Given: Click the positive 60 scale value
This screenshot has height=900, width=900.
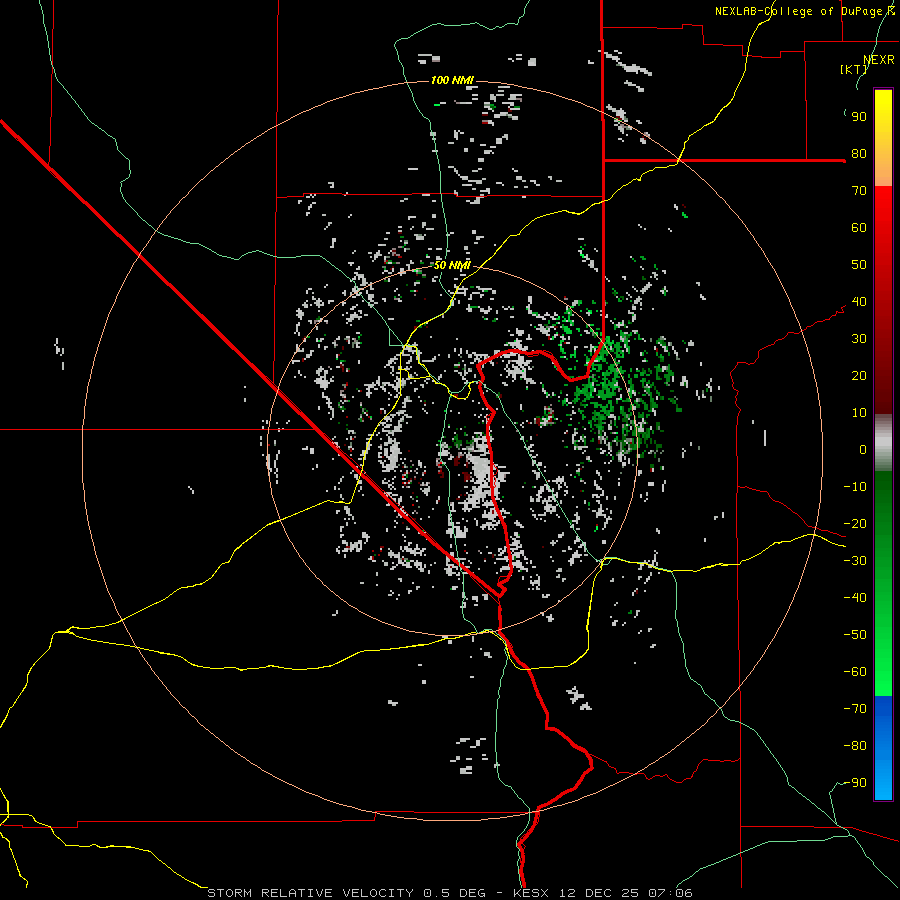Looking at the screenshot, I should (x=859, y=228).
